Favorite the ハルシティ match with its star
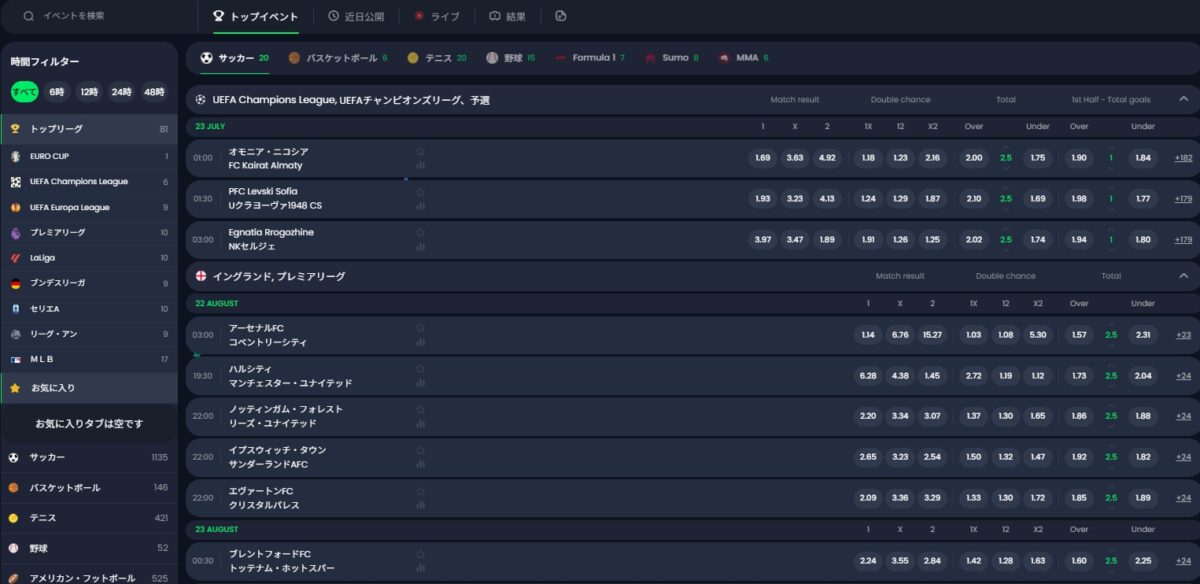Screen dimensions: 1200x584 [420, 368]
